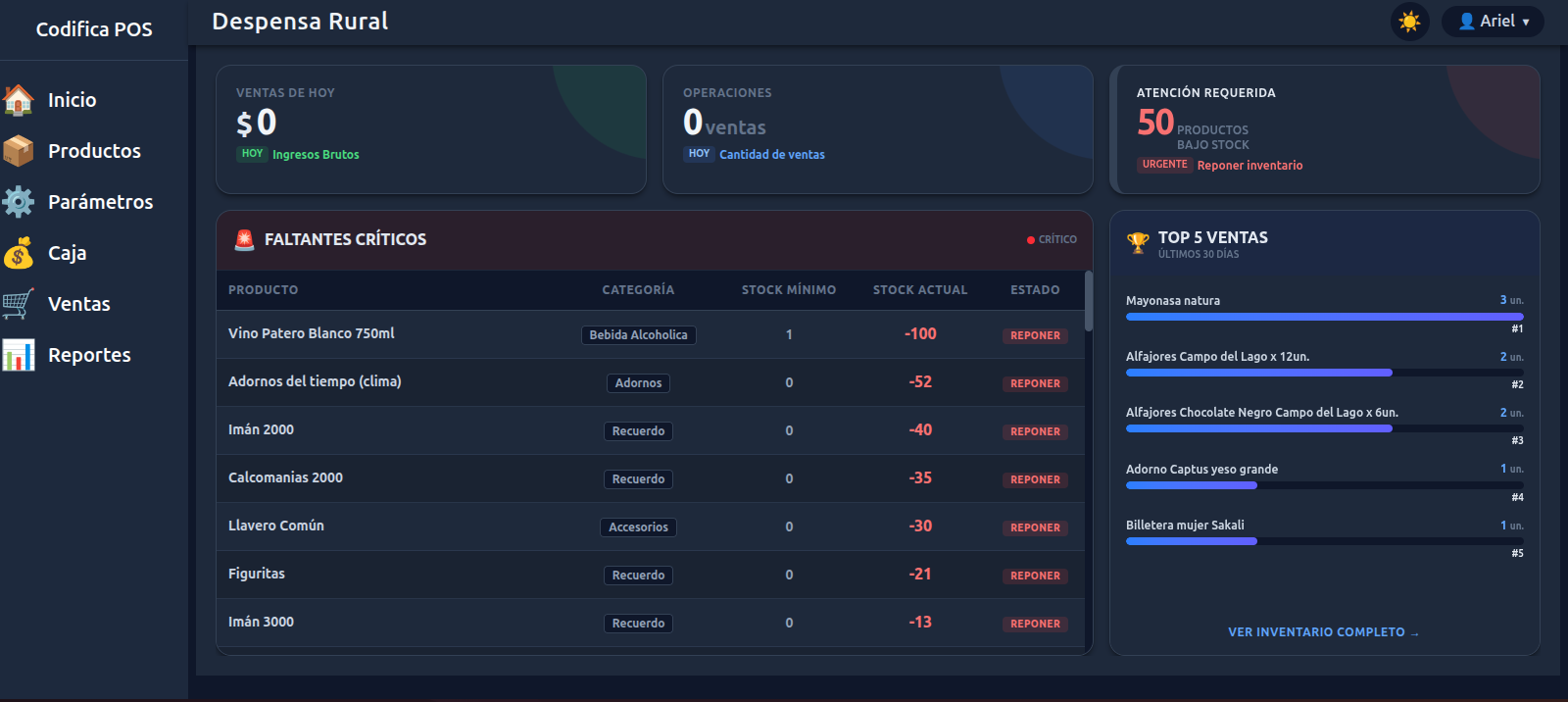Click Reponer badge for Adornos del tiempo
Screen dimensions: 1568x702
1035,383
